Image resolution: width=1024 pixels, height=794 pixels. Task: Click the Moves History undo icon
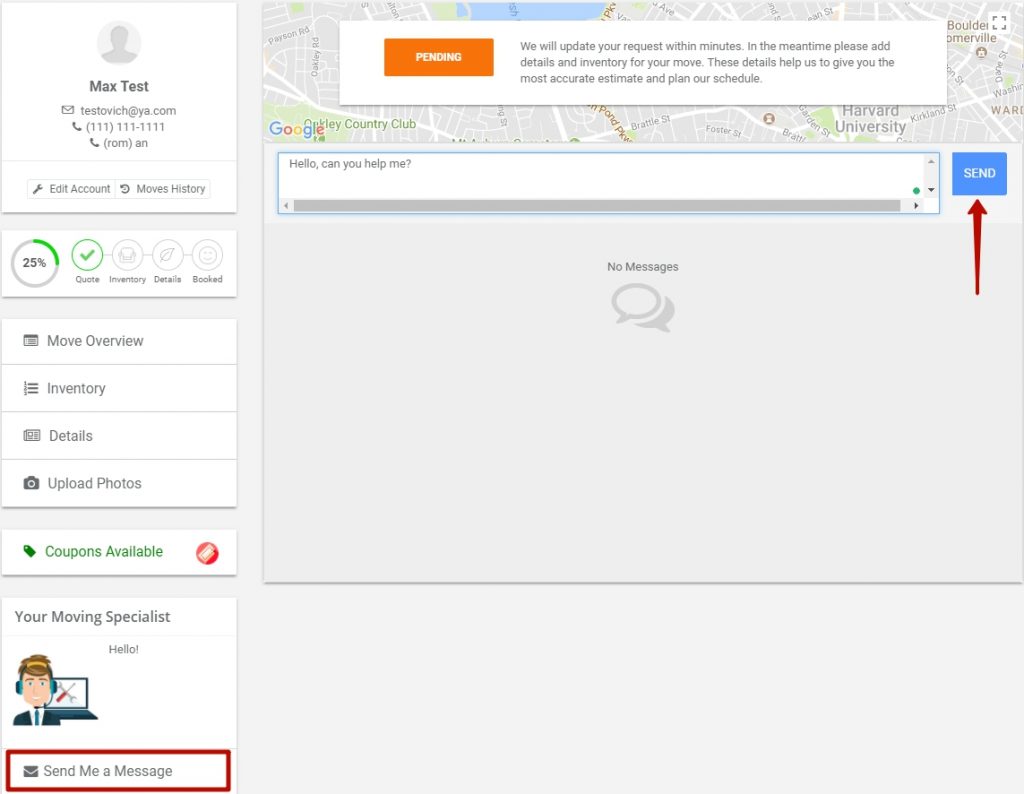[127, 188]
